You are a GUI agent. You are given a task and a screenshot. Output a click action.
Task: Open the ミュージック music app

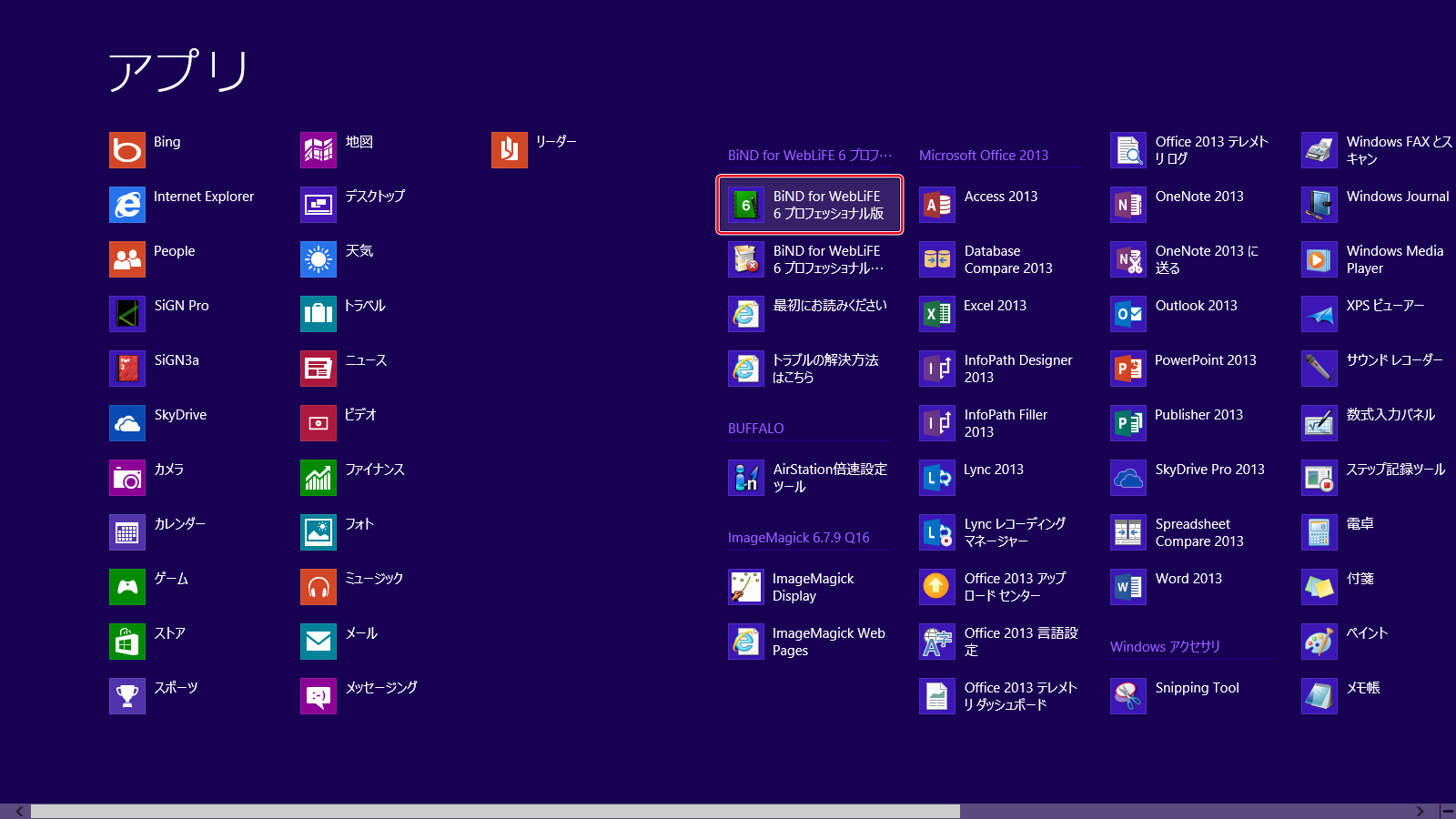pyautogui.click(x=318, y=587)
